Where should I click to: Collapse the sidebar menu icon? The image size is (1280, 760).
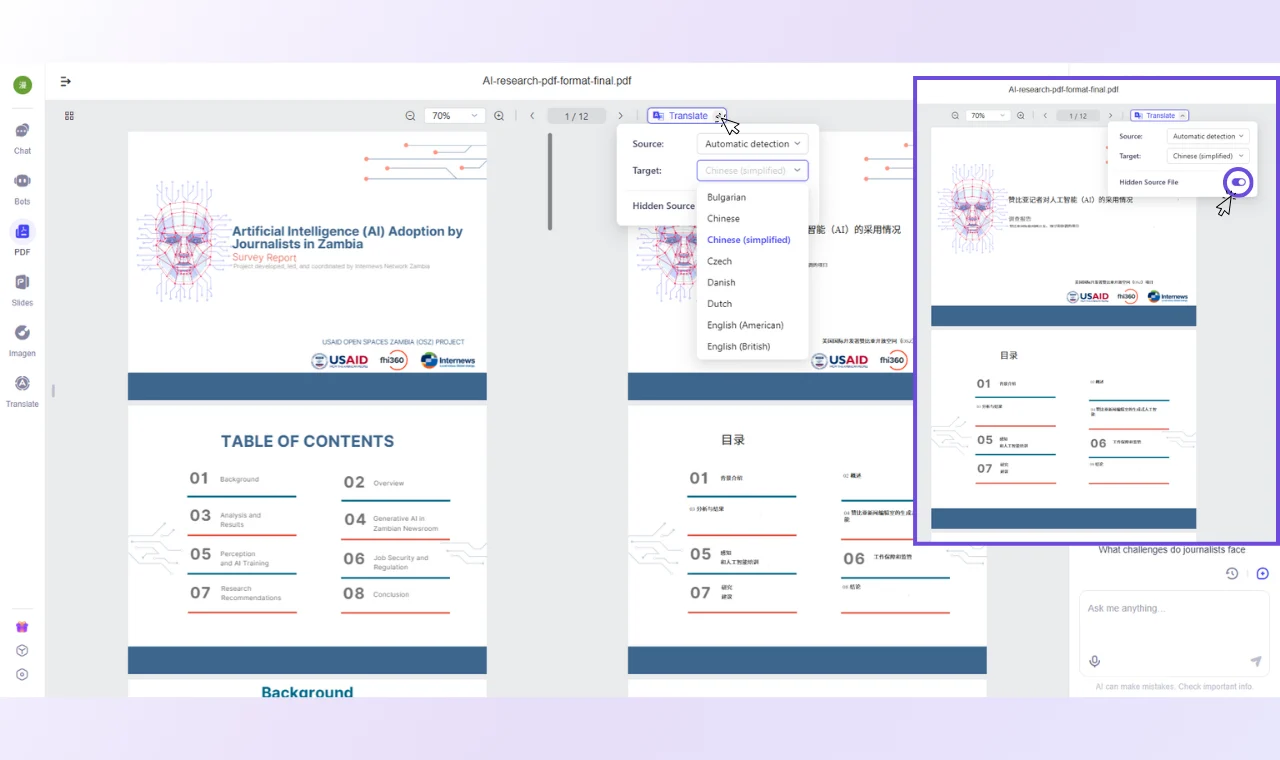coord(66,81)
